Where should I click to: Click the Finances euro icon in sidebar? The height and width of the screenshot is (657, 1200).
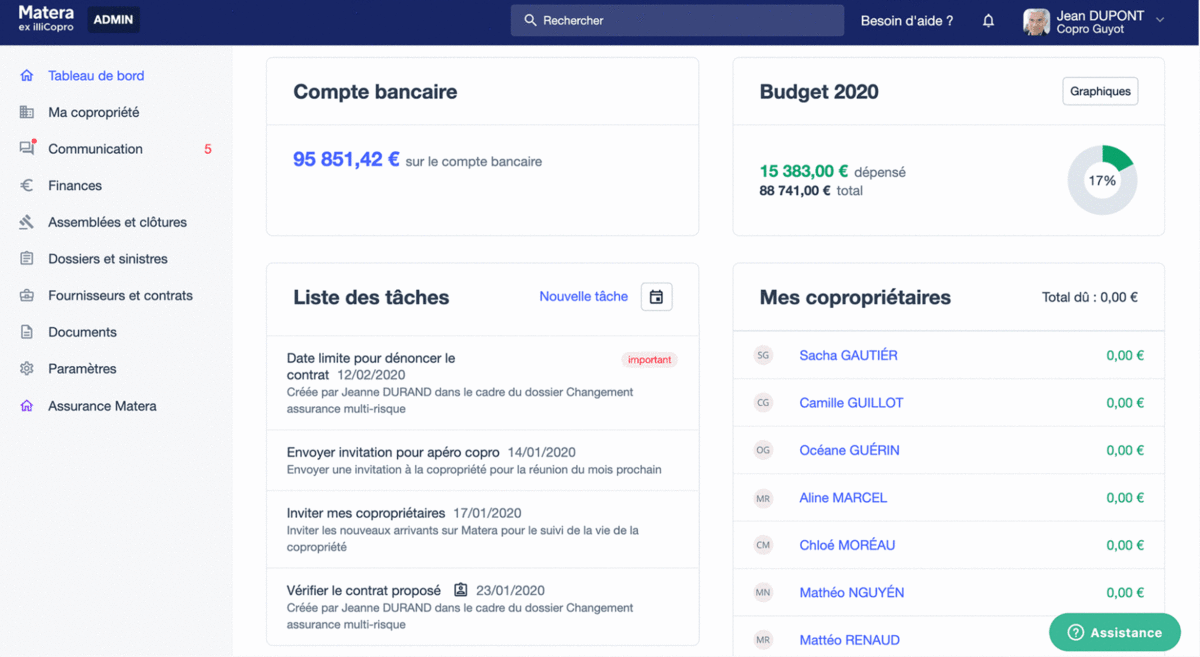27,186
